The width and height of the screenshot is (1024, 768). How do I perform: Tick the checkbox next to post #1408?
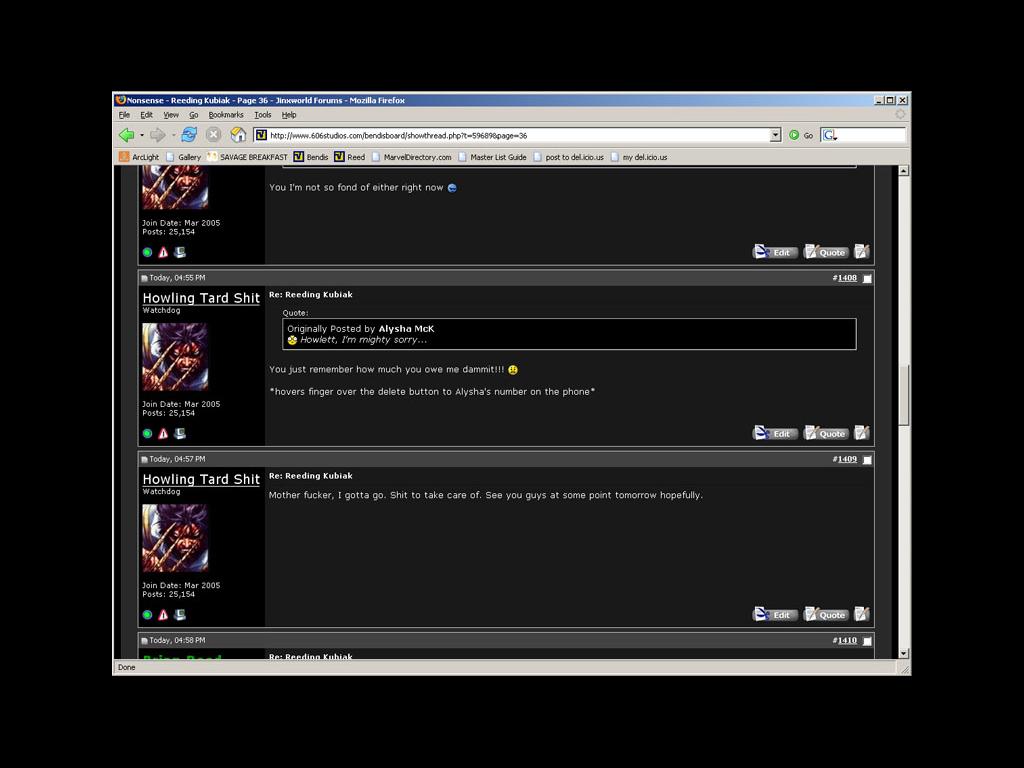867,278
